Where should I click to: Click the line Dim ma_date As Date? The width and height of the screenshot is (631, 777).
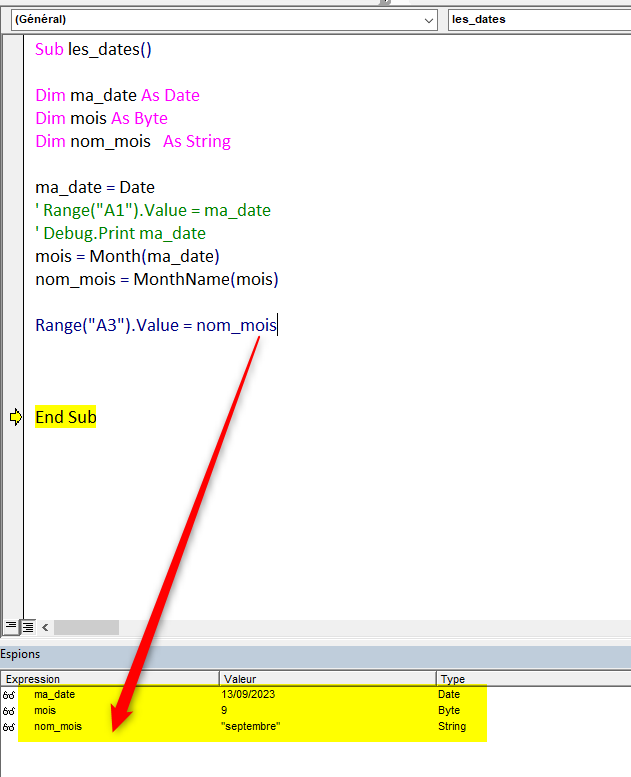(117, 95)
